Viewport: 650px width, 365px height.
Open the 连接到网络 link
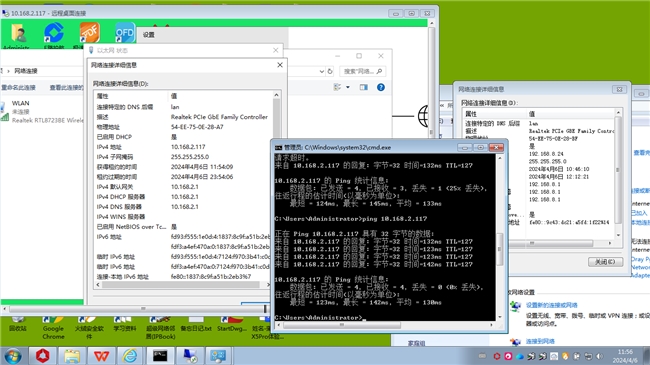pyautogui.click(x=540, y=341)
